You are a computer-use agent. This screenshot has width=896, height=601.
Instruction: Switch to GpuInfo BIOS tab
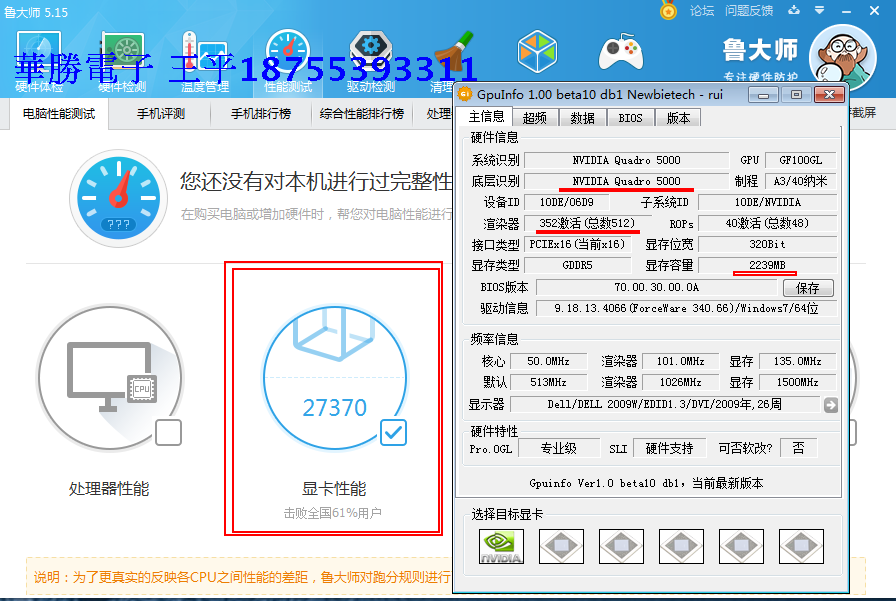630,118
